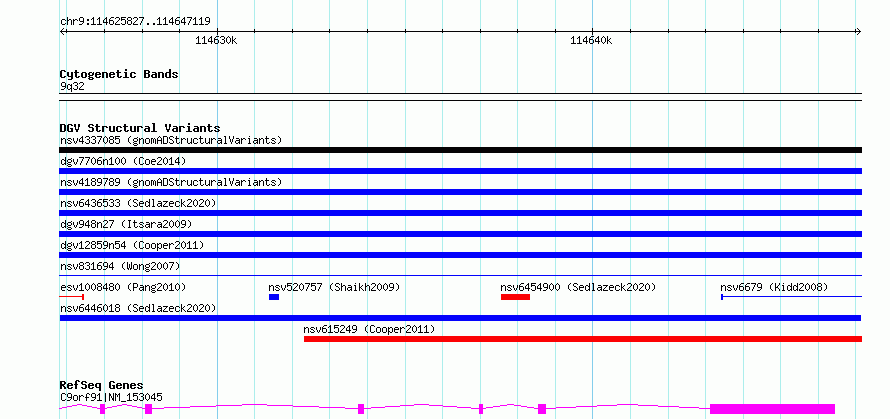
Task: Click the nsv6436533 blue variant bar
Action: point(460,213)
